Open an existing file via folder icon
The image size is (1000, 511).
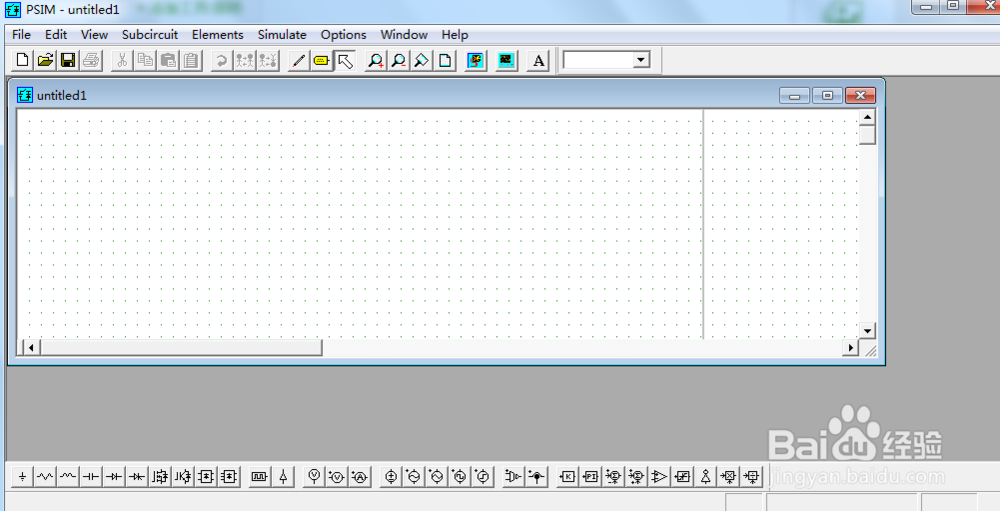45,61
